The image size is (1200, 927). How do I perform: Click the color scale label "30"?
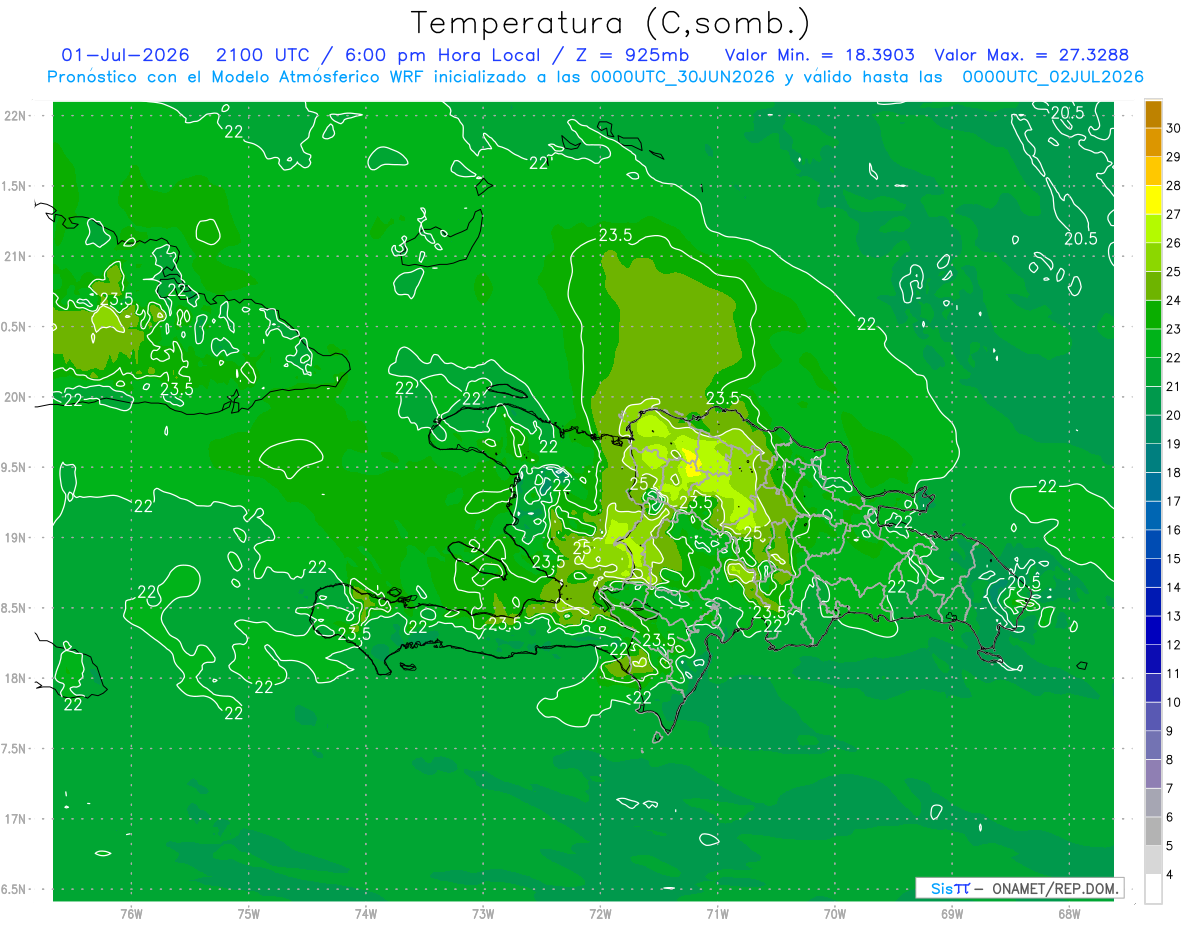(1174, 128)
